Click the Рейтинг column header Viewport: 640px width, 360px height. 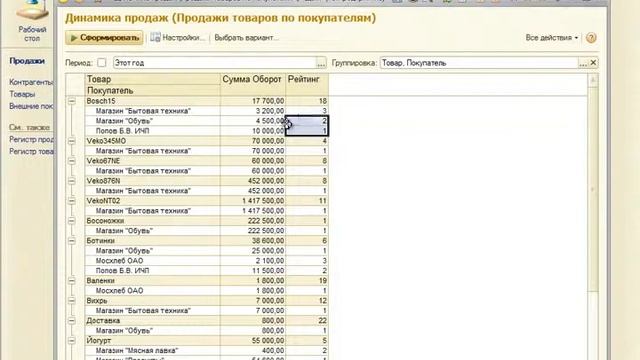pos(307,79)
